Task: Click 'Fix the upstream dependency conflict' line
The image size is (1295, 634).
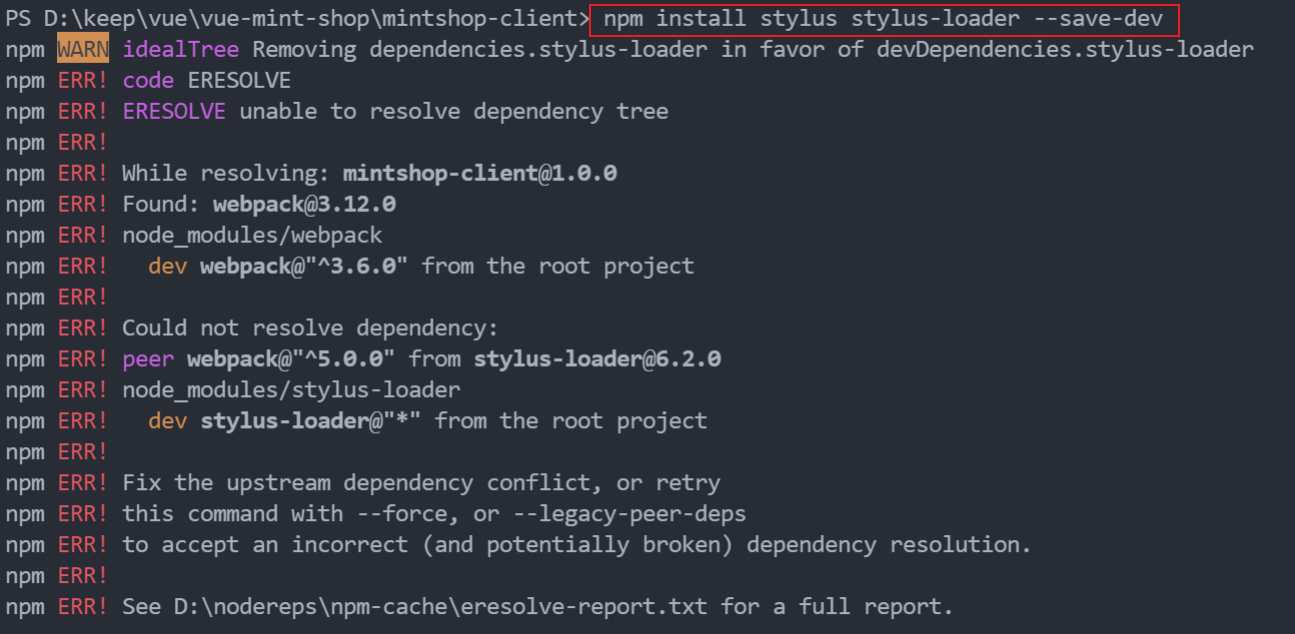Action: click(x=421, y=483)
